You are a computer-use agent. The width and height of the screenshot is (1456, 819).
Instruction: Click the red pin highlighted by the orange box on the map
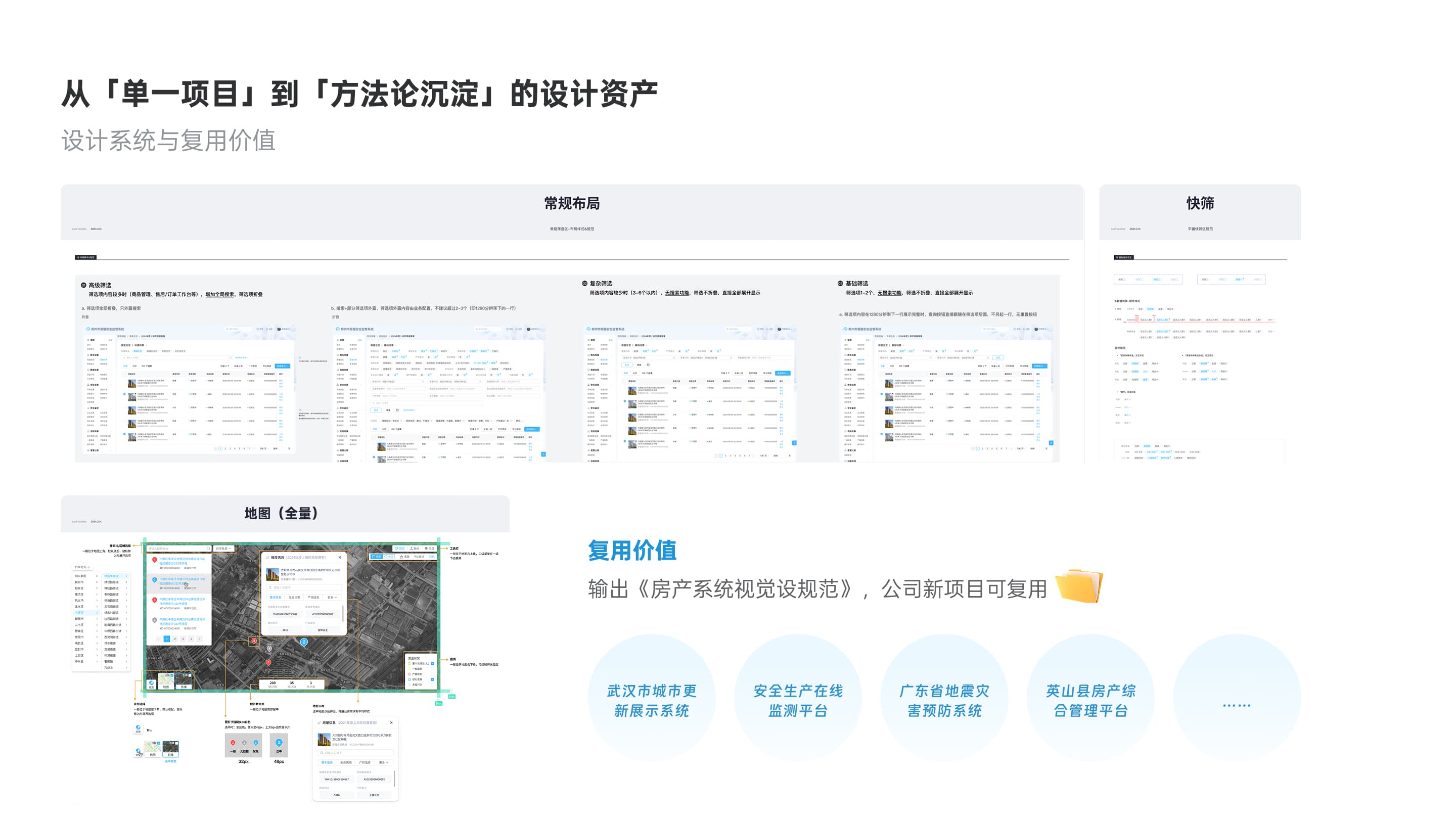coord(254,641)
